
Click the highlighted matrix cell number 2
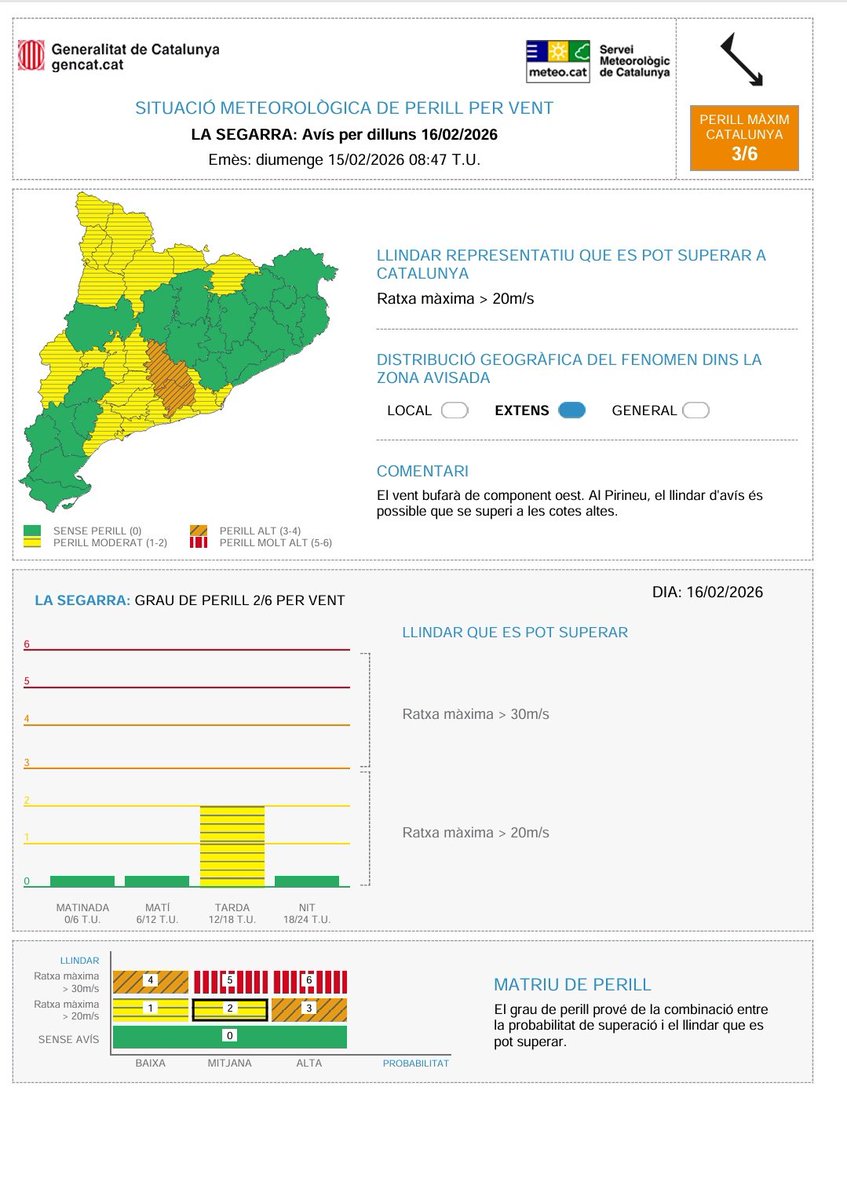[x=228, y=1008]
